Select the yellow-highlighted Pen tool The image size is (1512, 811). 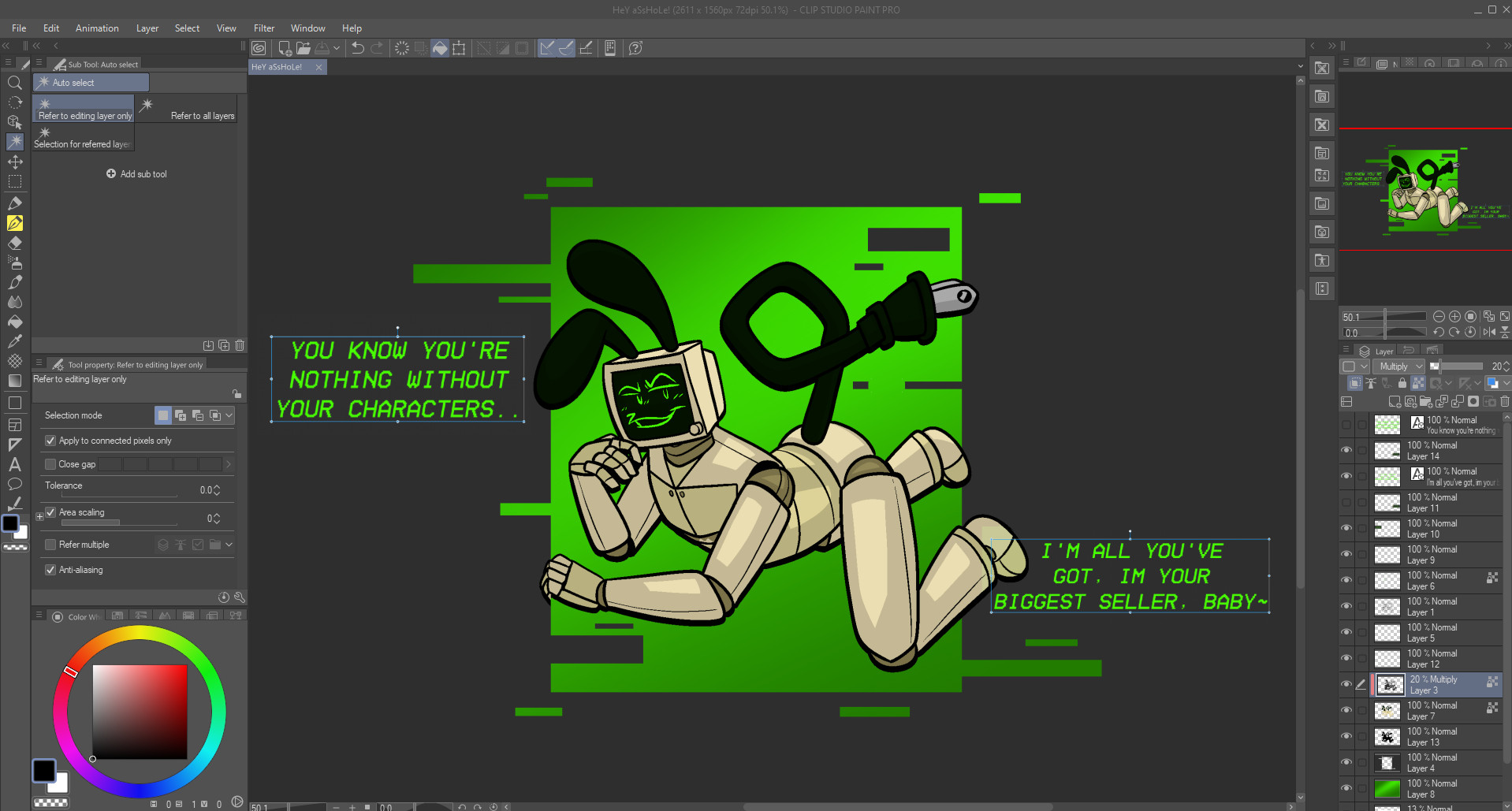(x=14, y=223)
